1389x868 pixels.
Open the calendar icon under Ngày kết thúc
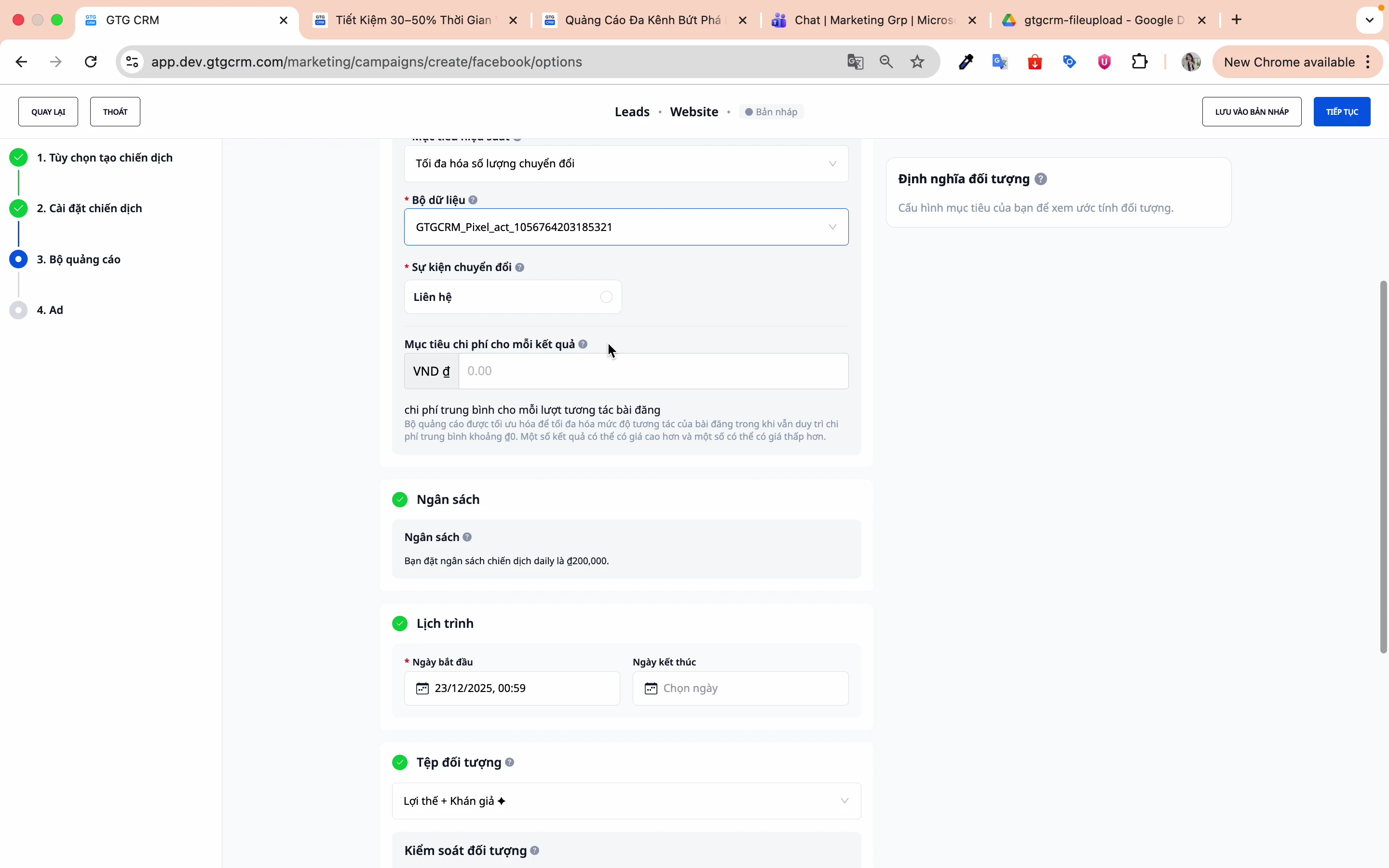651,688
